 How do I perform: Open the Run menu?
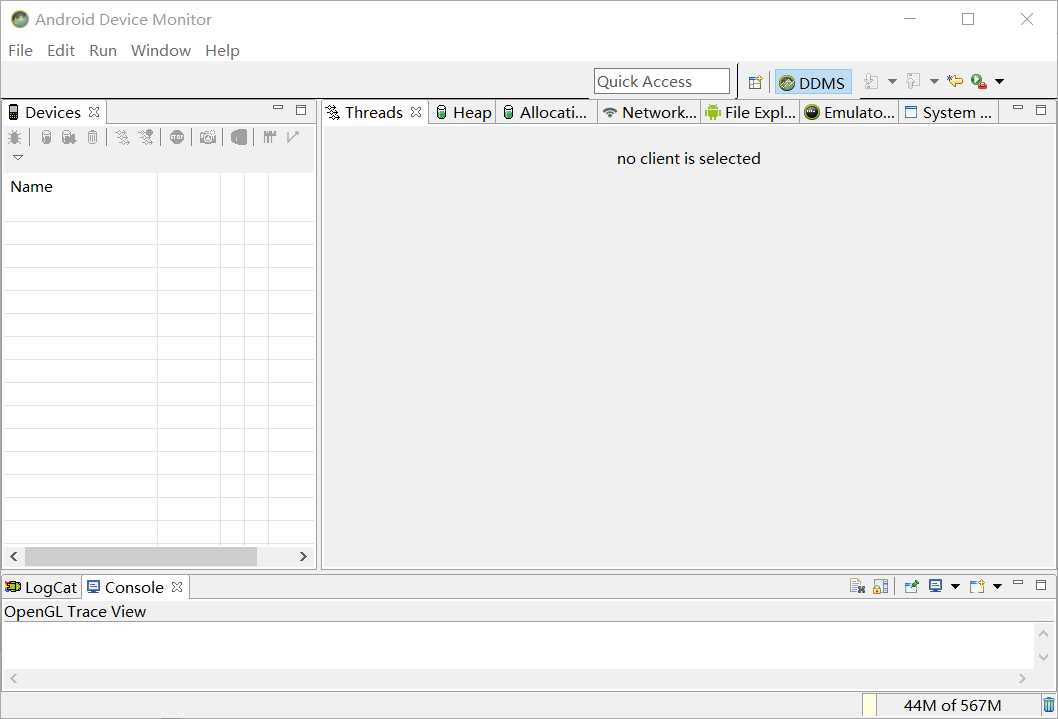(103, 51)
